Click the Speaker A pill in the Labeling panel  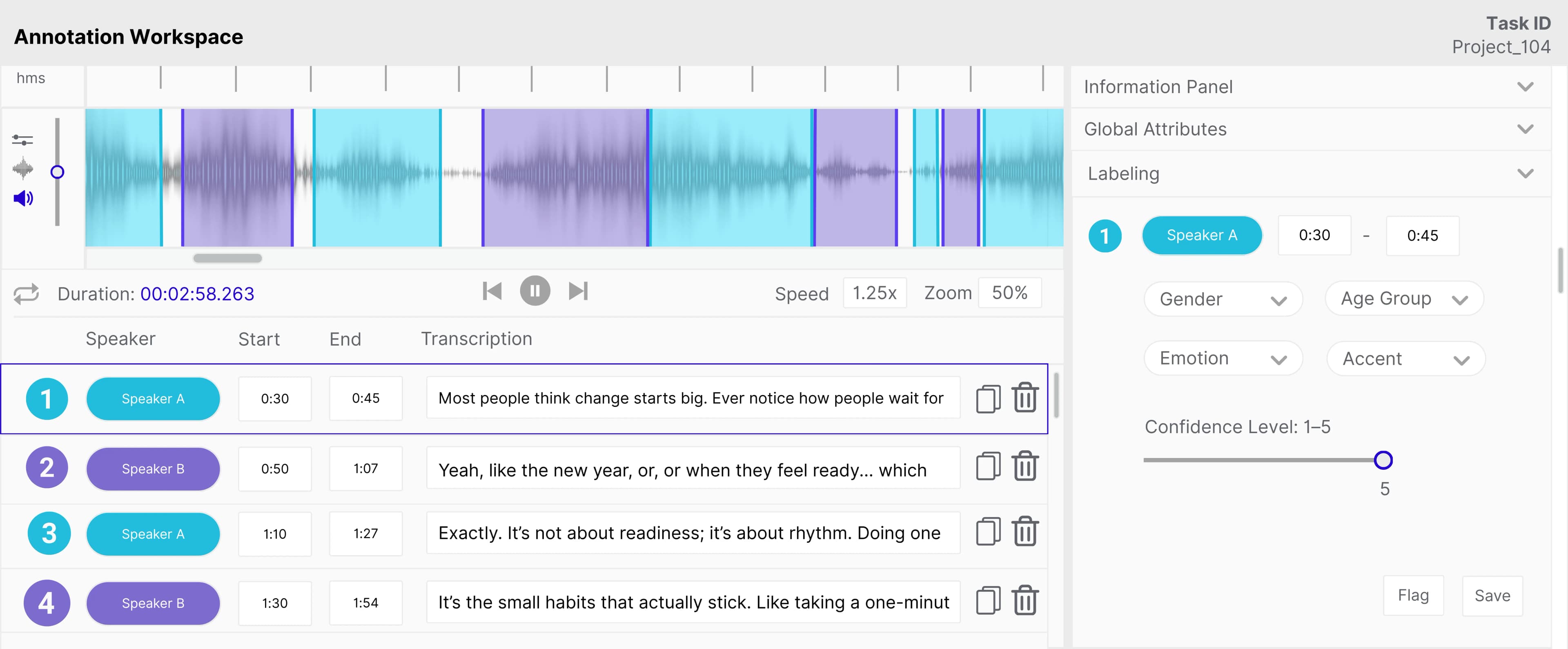click(1201, 236)
